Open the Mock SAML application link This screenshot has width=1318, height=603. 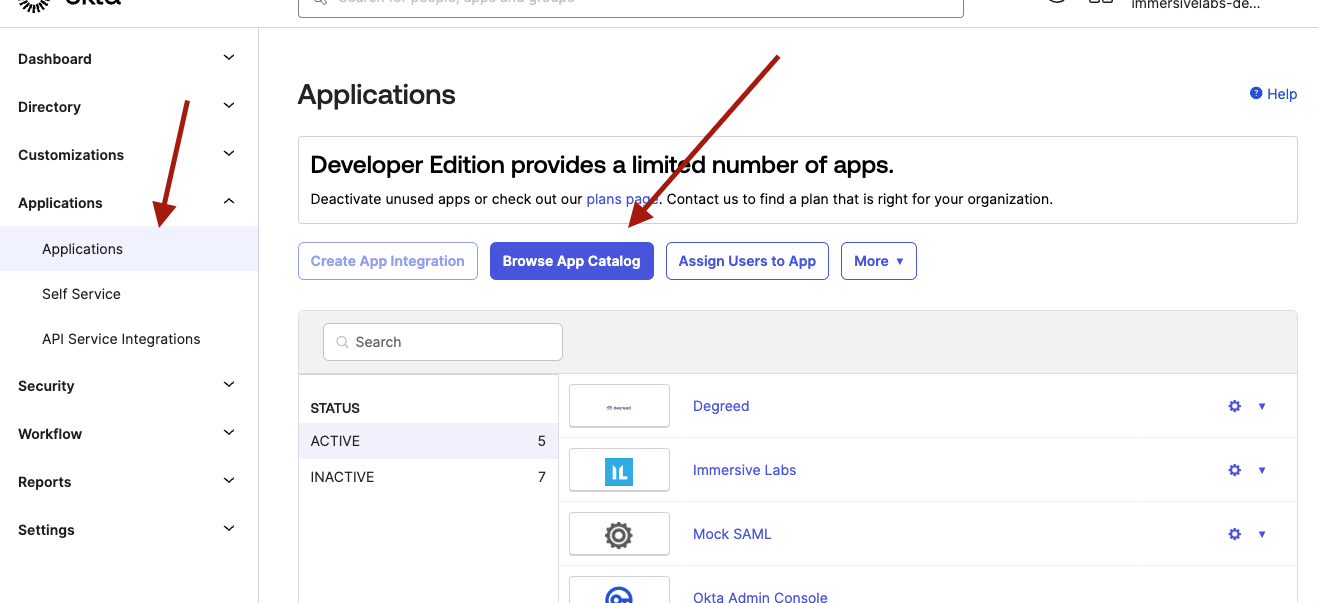point(732,534)
